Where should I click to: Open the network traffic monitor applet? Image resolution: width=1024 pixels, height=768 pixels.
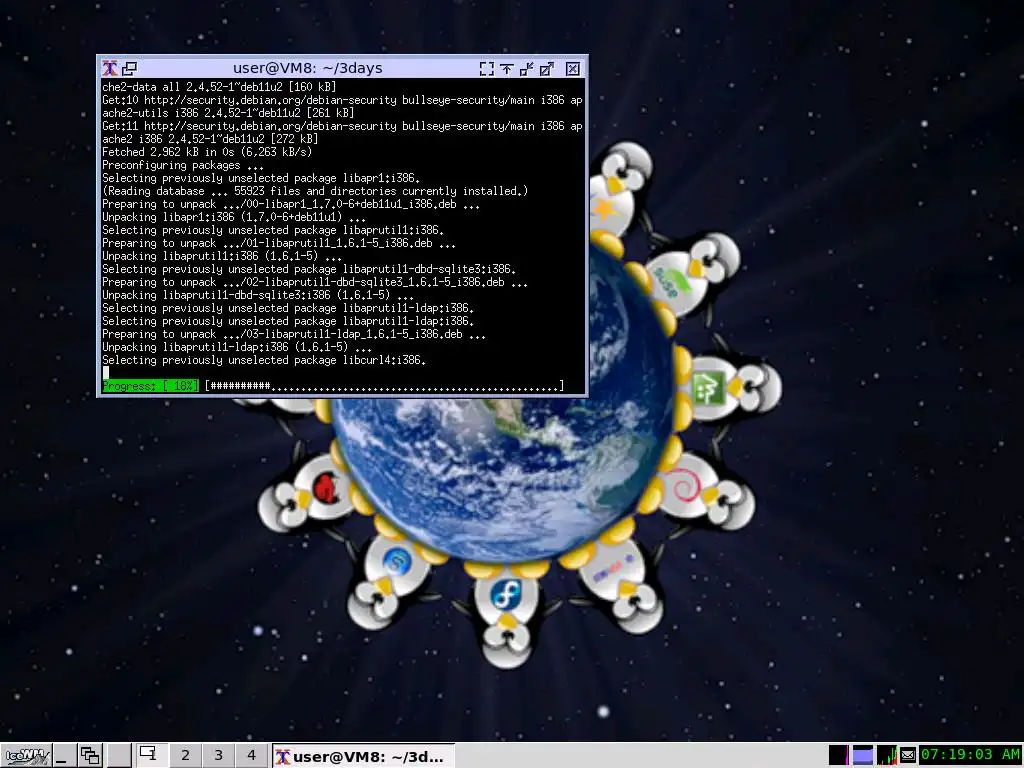click(887, 756)
